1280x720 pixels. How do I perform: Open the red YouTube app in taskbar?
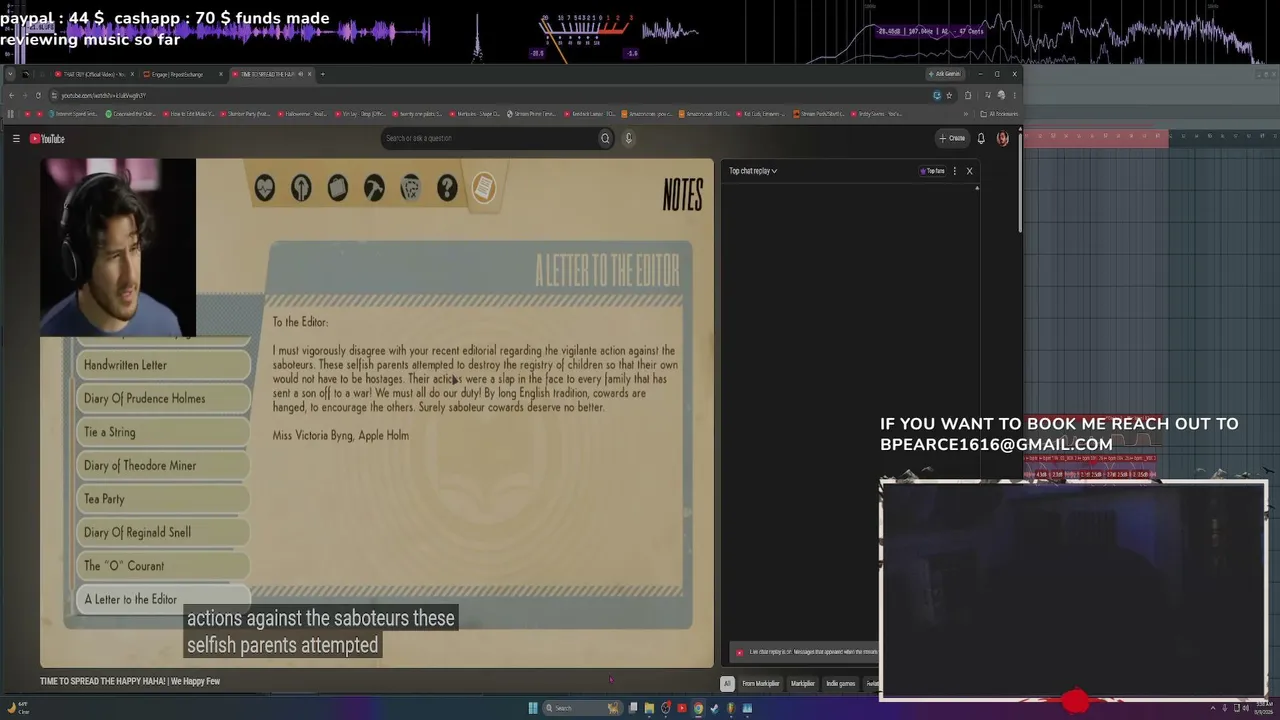click(x=682, y=708)
